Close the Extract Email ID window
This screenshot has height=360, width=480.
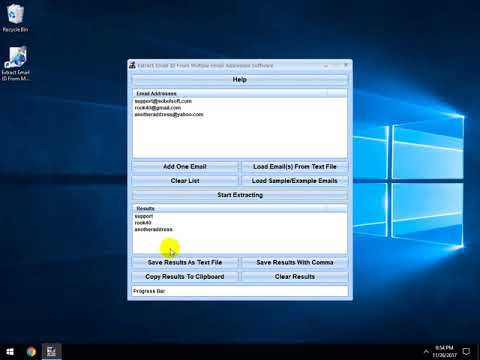point(346,65)
